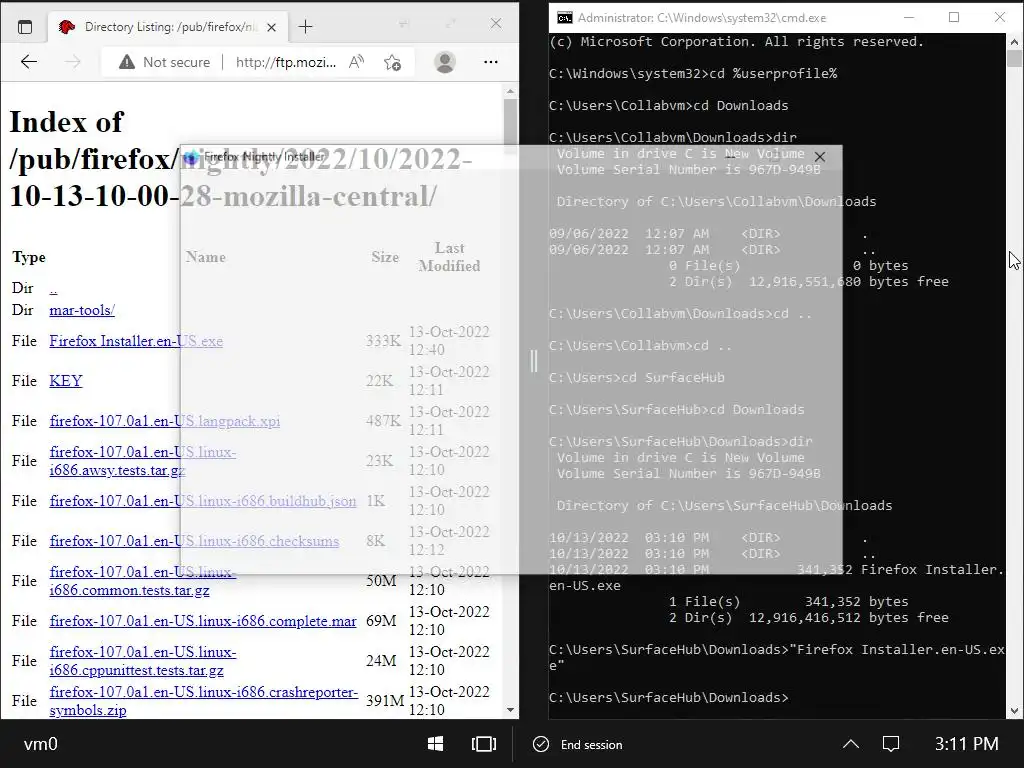Open the Windows Start button
This screenshot has height=768, width=1024.
coord(435,744)
